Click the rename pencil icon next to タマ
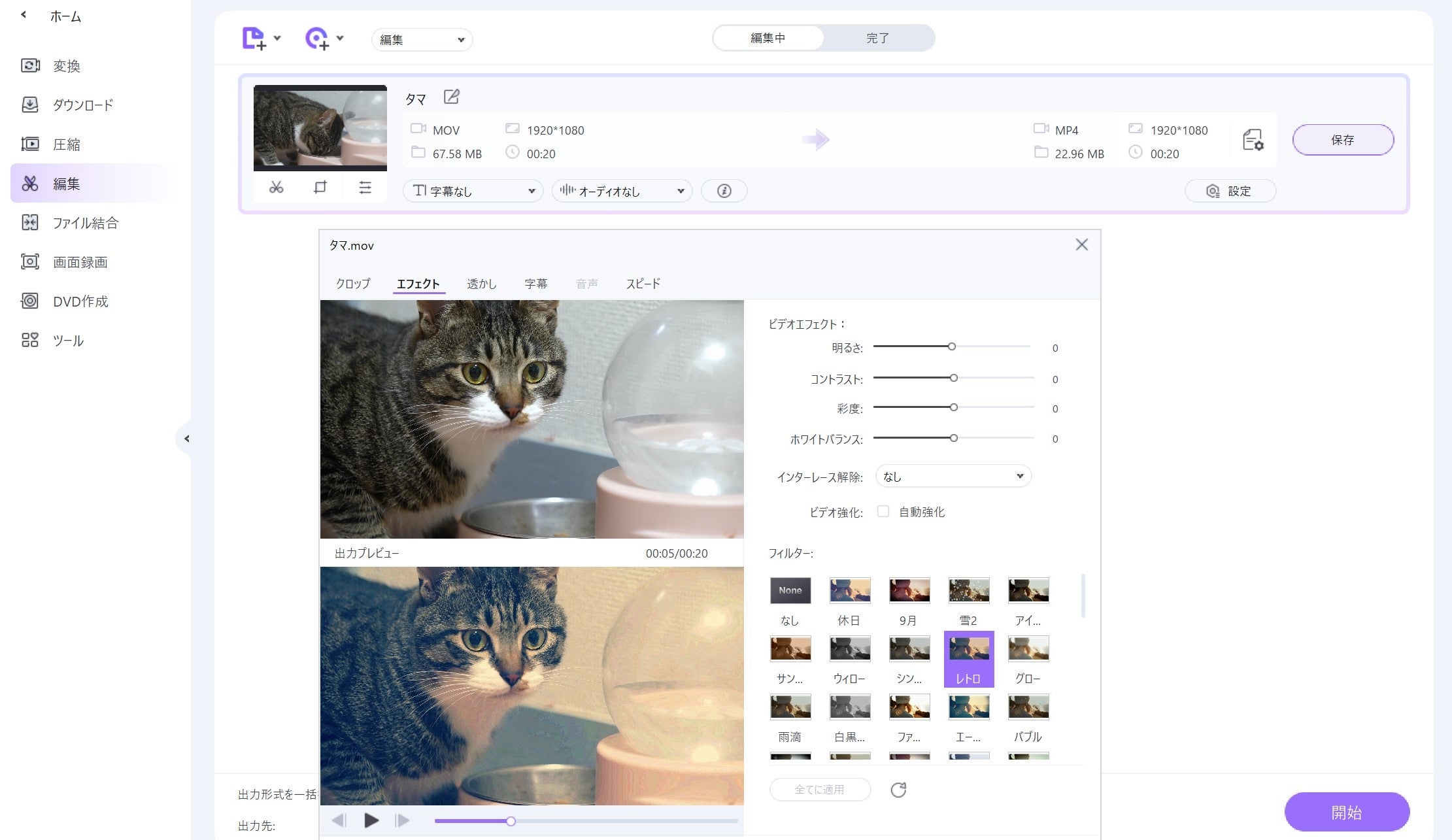Image resolution: width=1452 pixels, height=840 pixels. click(452, 97)
